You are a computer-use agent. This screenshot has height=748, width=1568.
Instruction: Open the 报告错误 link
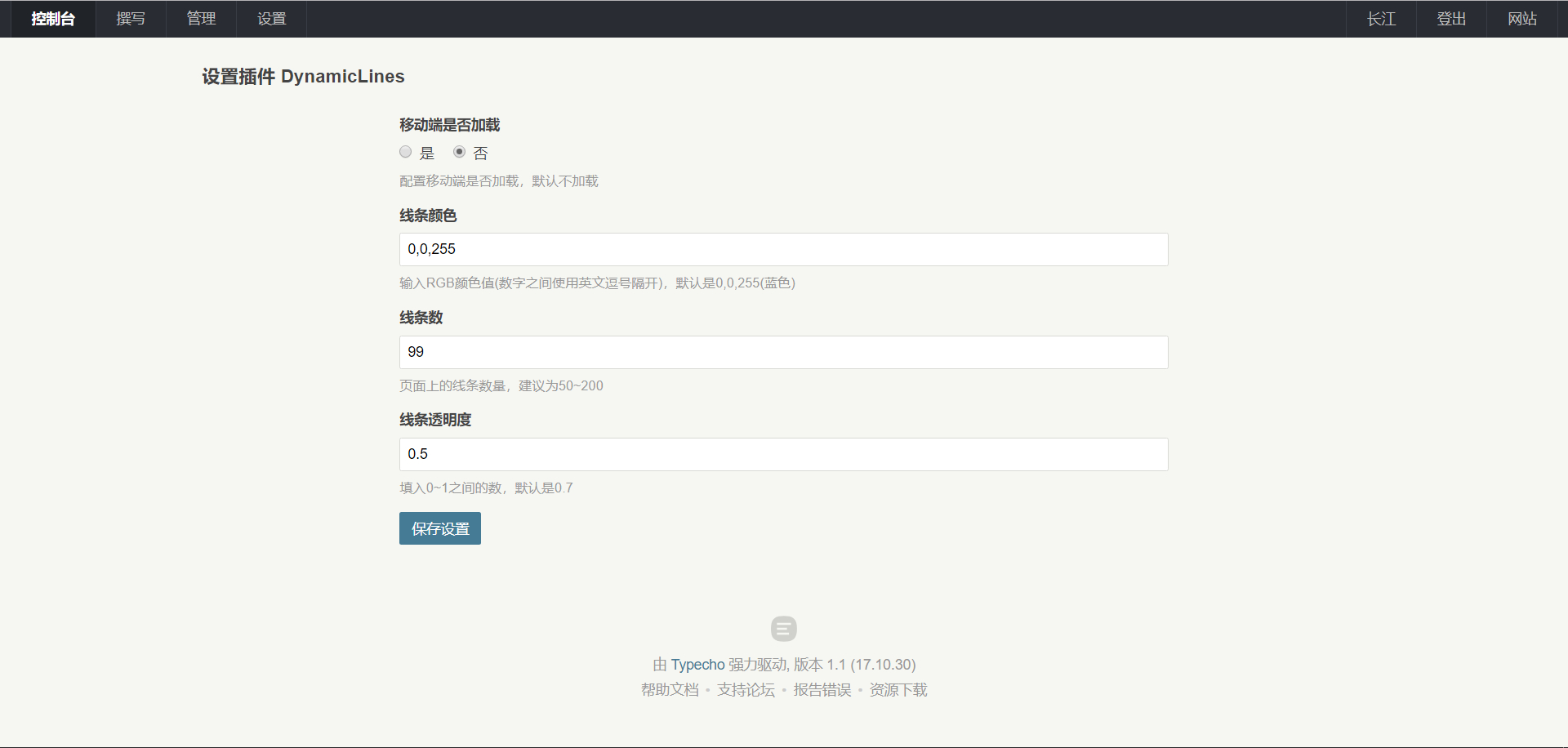click(x=822, y=690)
